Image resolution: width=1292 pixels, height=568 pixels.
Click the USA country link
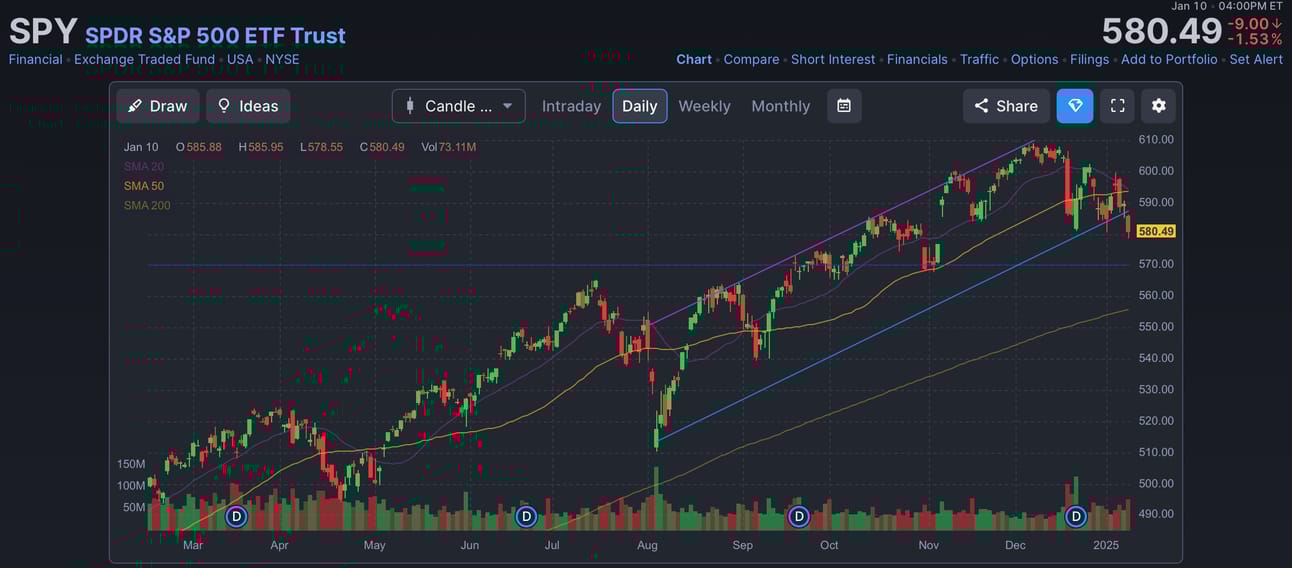click(x=240, y=59)
